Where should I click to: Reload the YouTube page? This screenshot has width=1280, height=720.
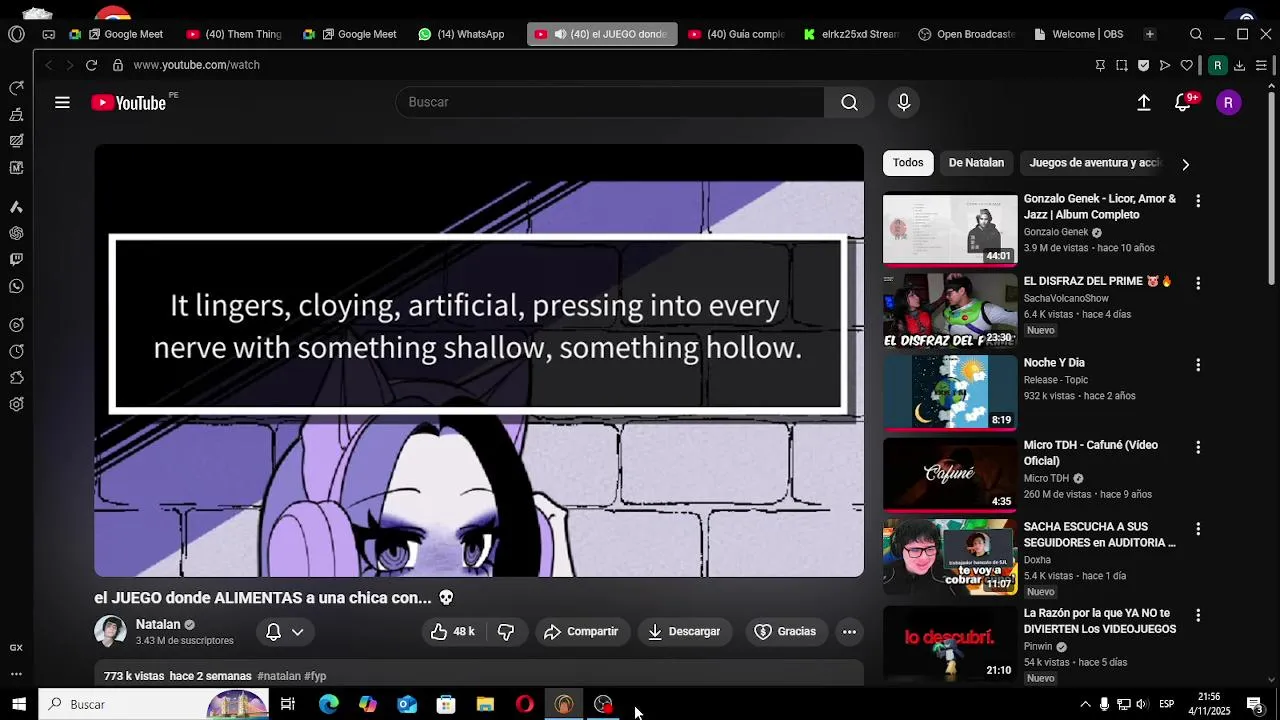pyautogui.click(x=91, y=65)
